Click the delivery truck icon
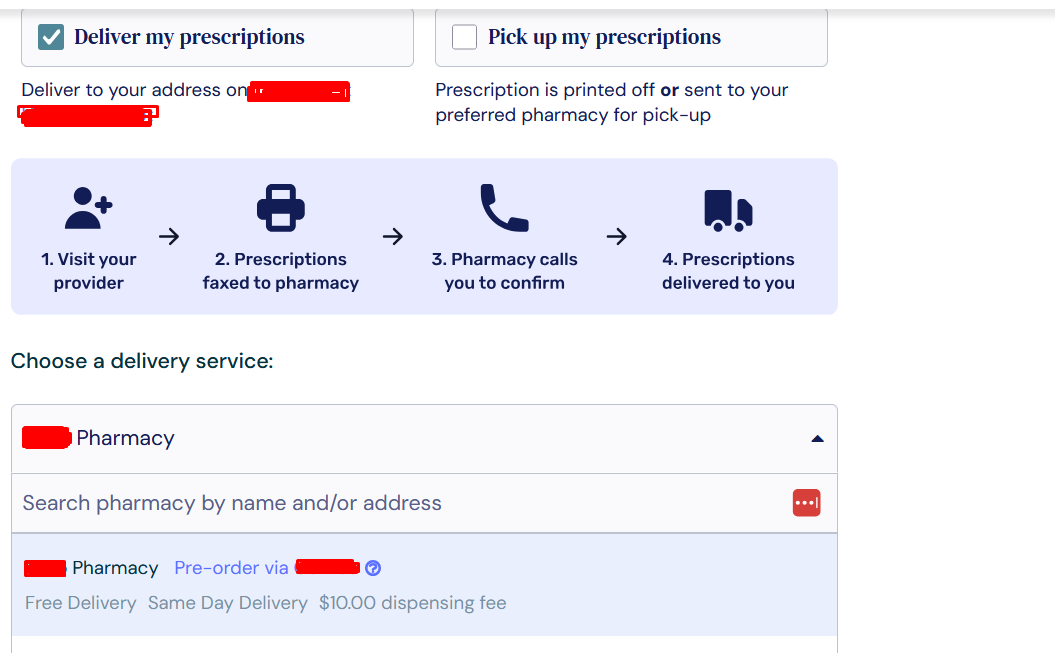 point(728,210)
